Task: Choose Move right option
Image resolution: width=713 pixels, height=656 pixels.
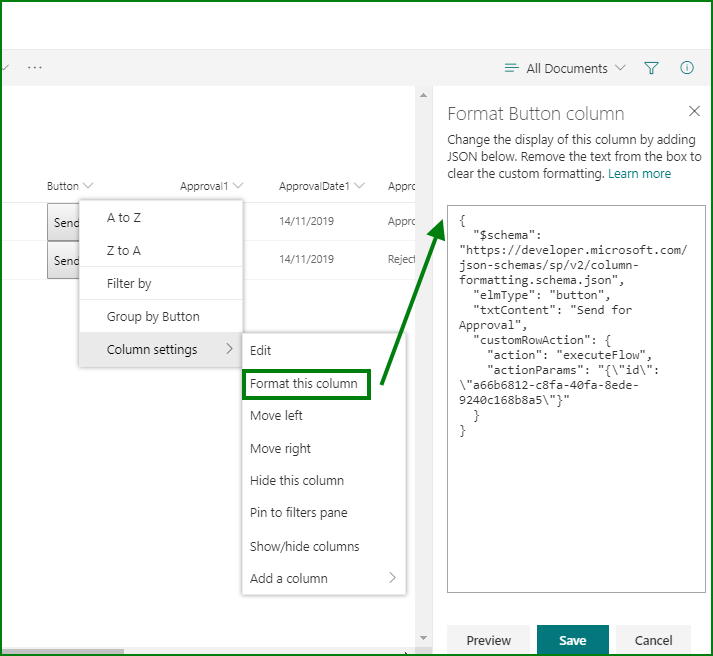Action: [x=324, y=449]
